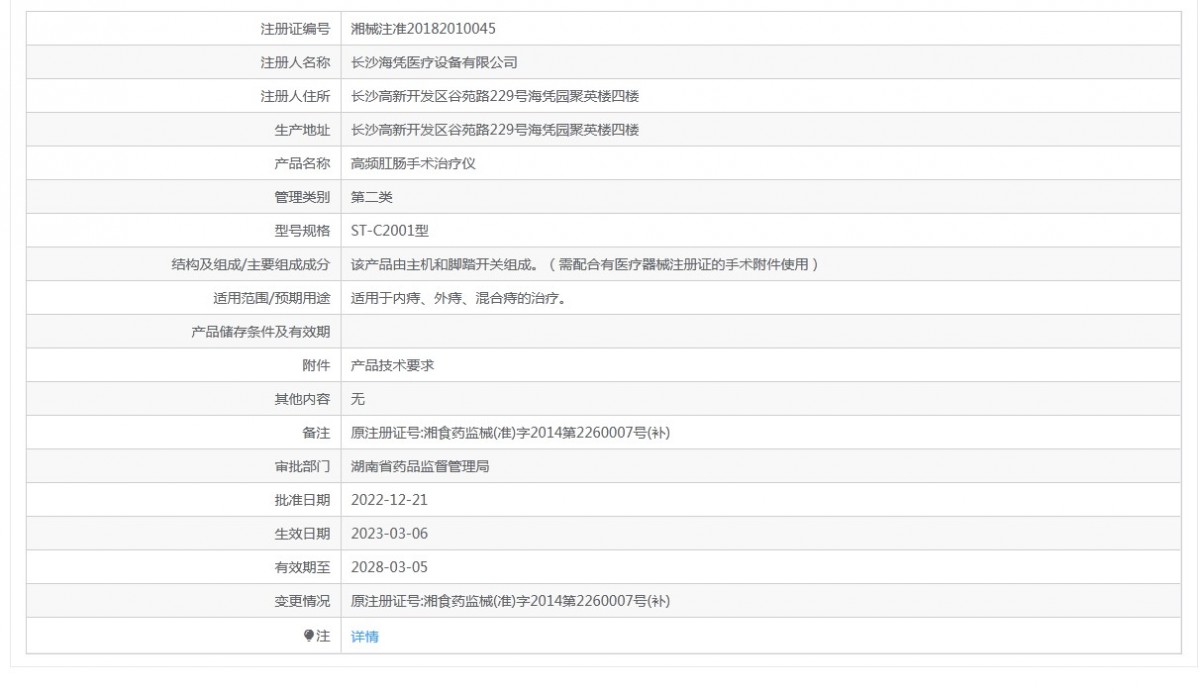
Task: Click the 生产地址 label
Action: (x=302, y=130)
